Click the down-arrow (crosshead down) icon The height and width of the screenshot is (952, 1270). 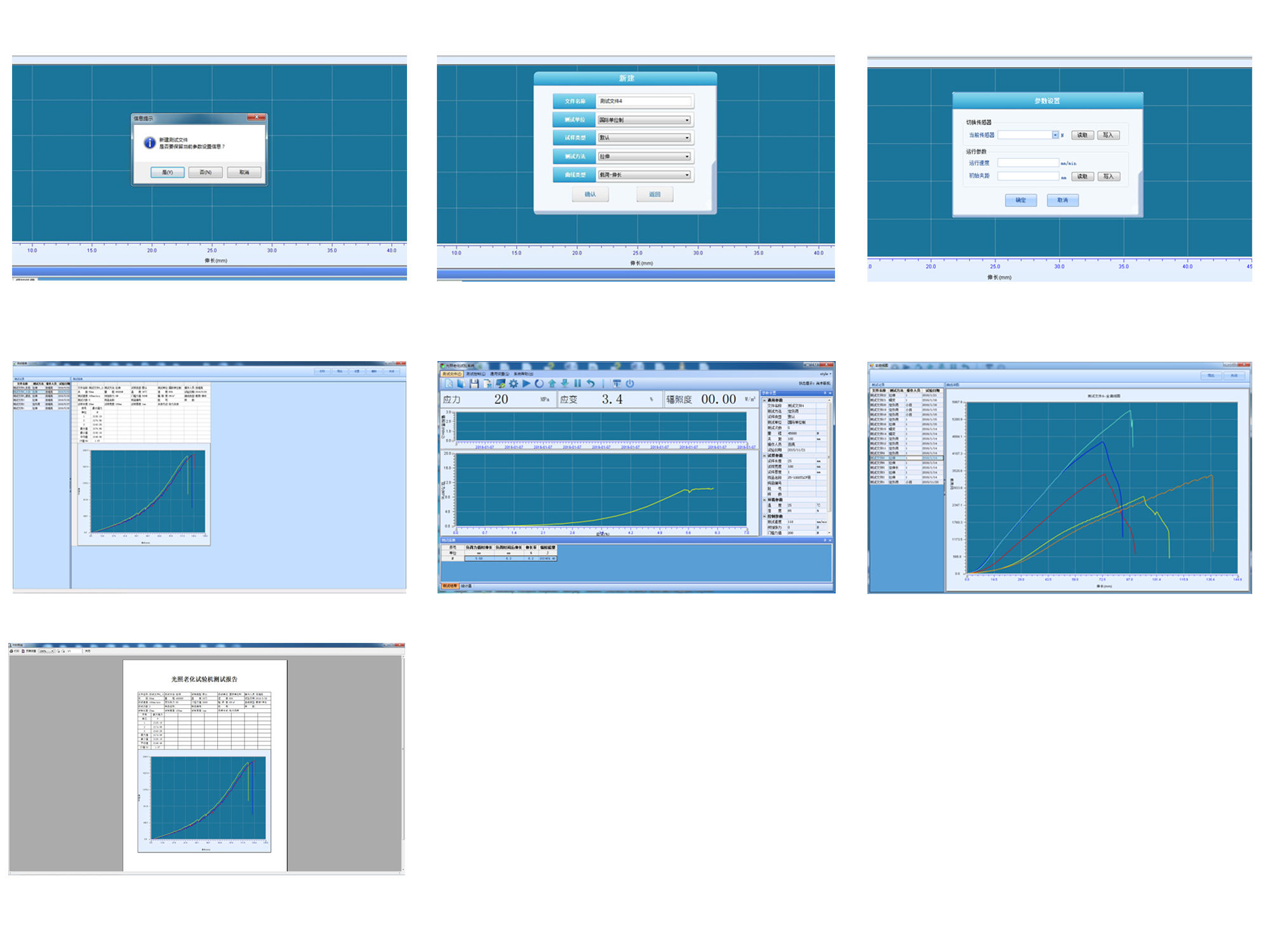[x=565, y=383]
